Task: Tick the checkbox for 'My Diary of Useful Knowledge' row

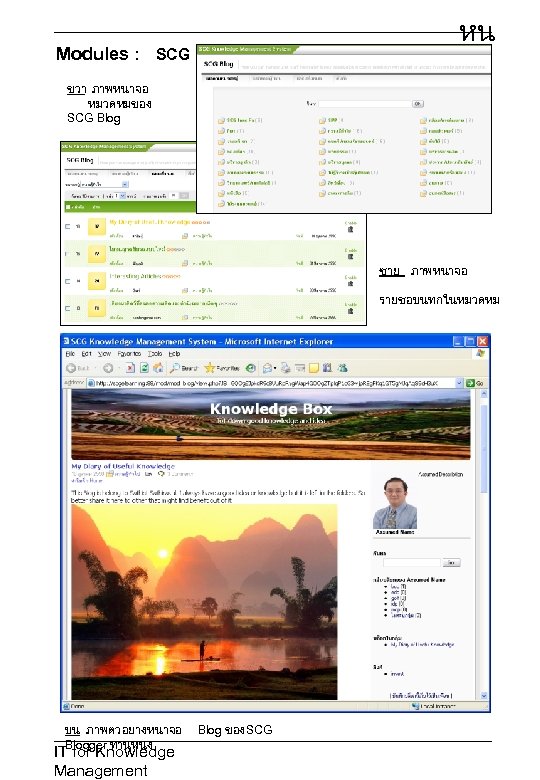Action: (68, 226)
